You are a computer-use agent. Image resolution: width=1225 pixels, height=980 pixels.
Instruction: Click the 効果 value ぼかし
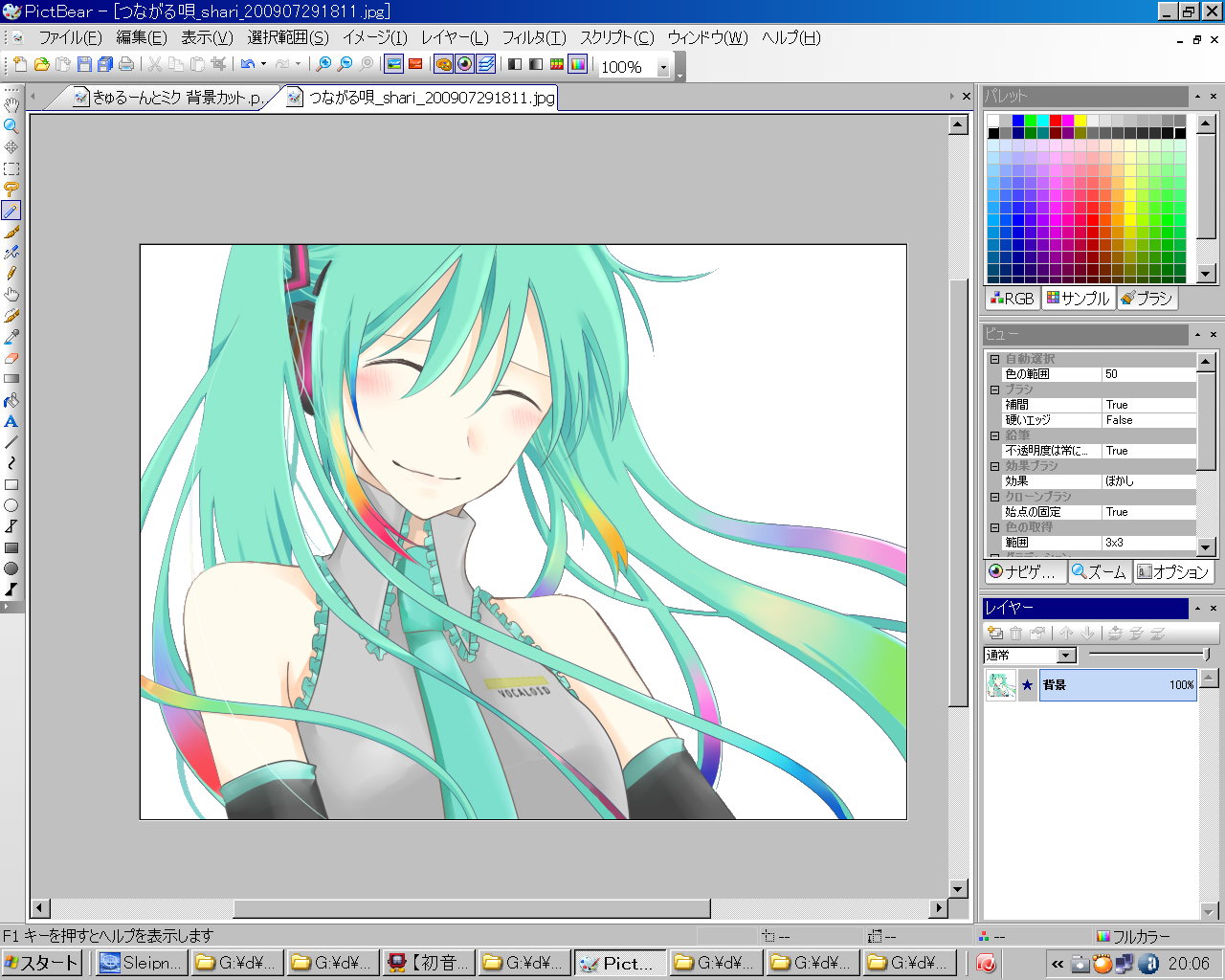point(1148,481)
